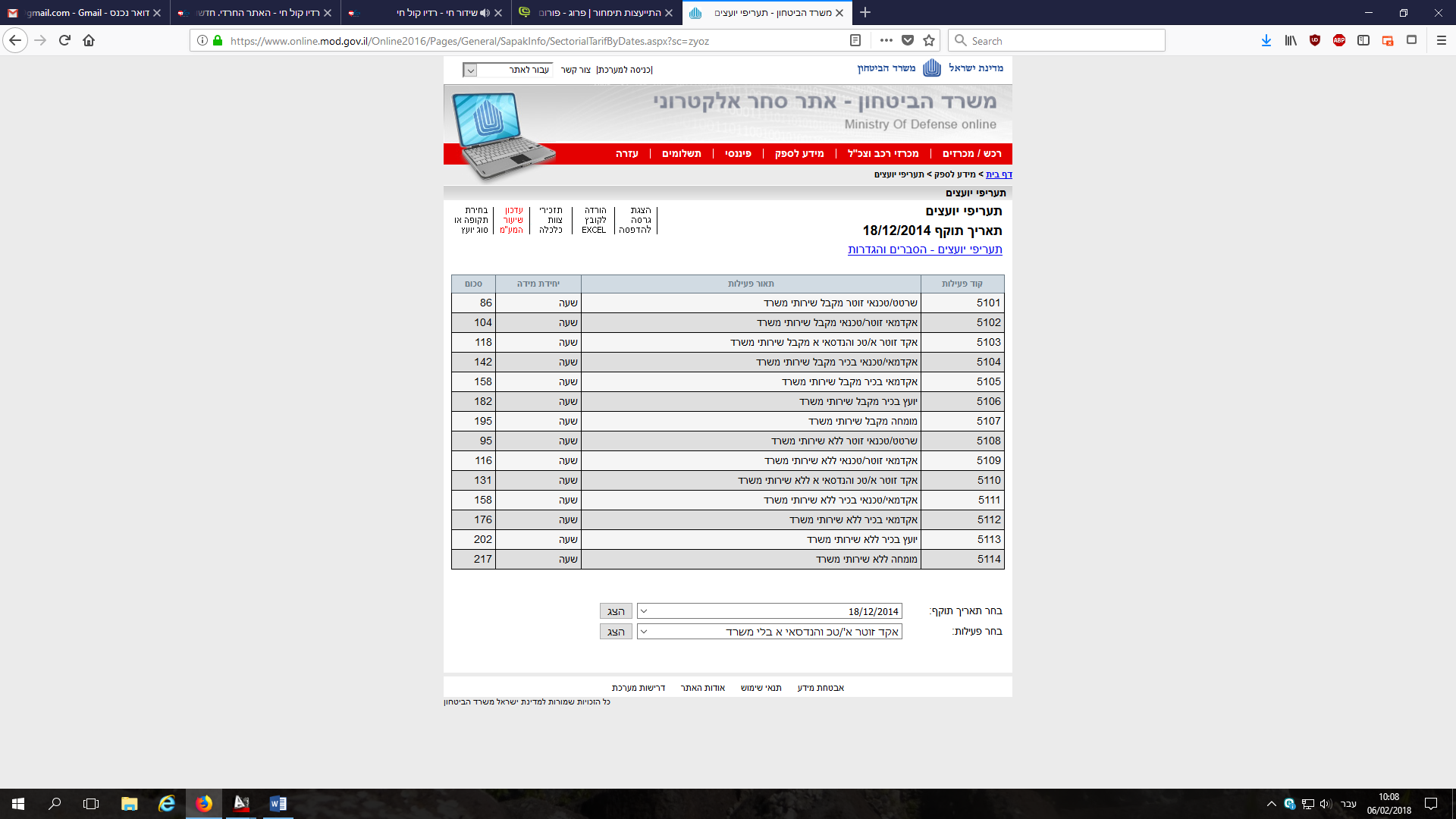Click the Reader View icon in the address bar

855,41
